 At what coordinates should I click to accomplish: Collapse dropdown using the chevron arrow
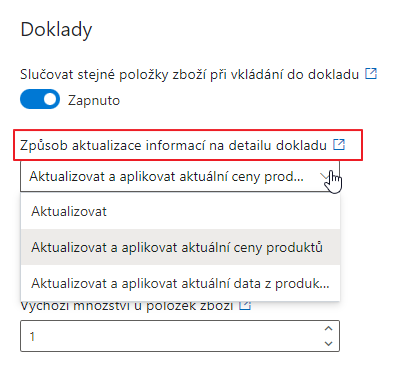click(324, 176)
